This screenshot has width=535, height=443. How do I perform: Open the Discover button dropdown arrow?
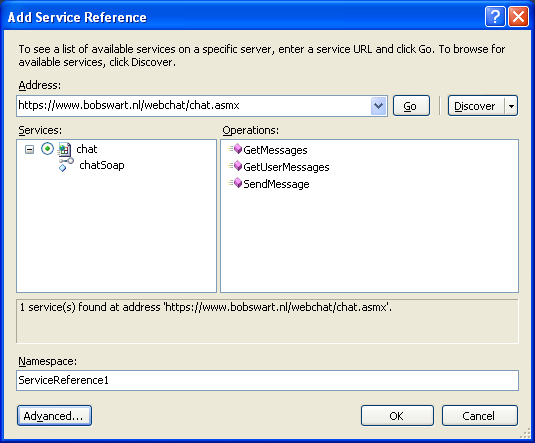tap(511, 106)
